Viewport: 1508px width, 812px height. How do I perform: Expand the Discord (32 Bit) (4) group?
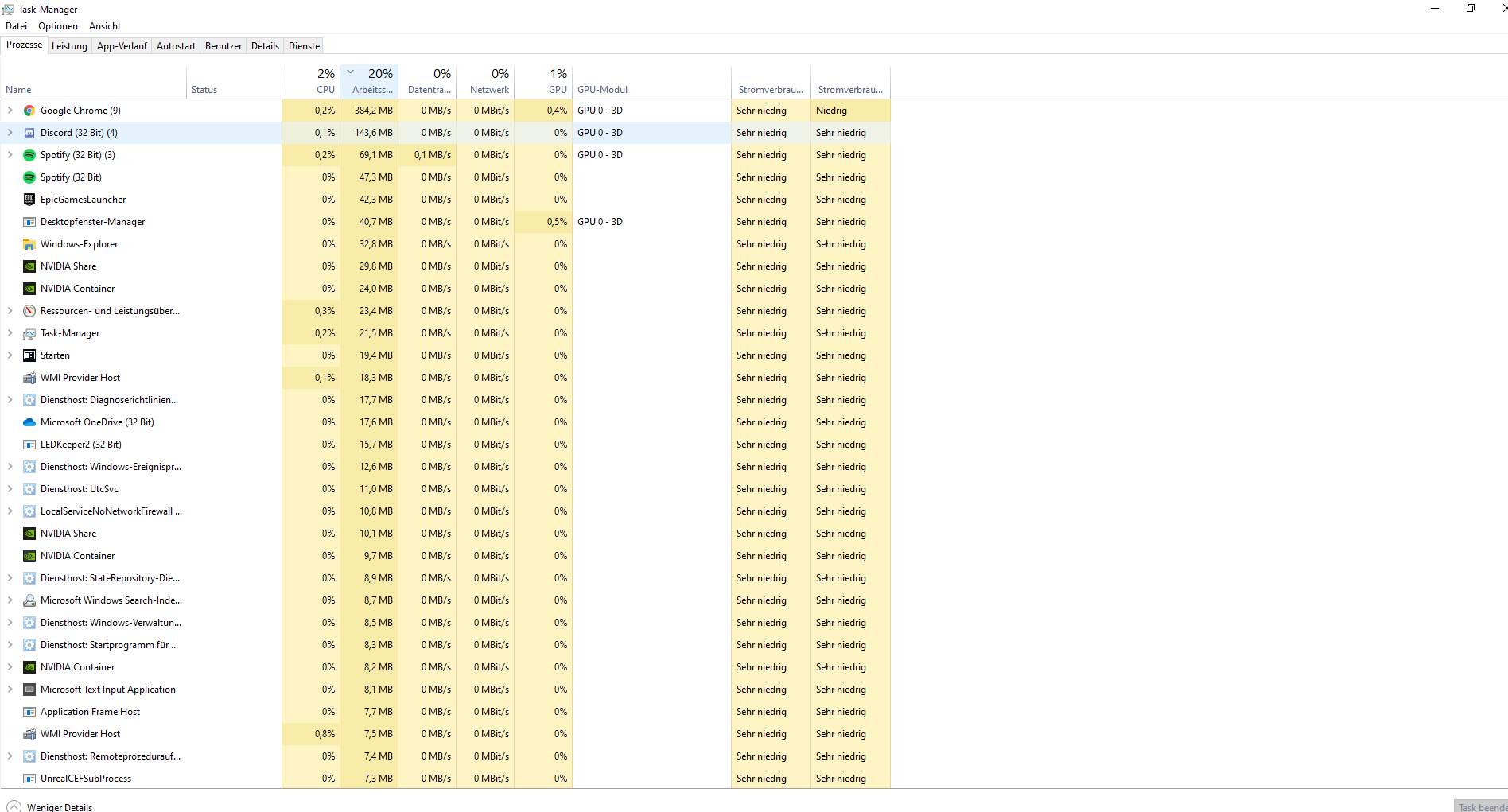tap(10, 133)
